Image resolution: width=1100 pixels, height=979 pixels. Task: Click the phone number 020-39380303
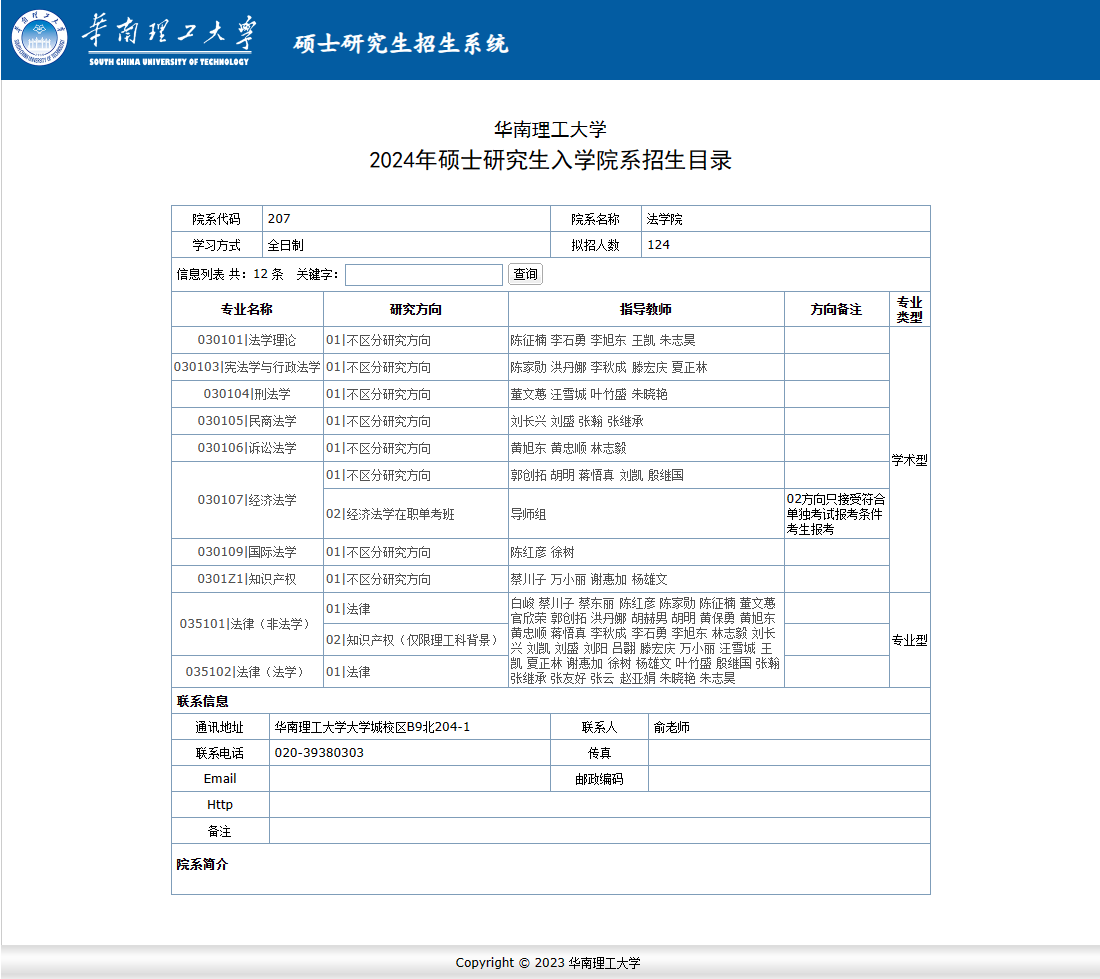coord(319,752)
